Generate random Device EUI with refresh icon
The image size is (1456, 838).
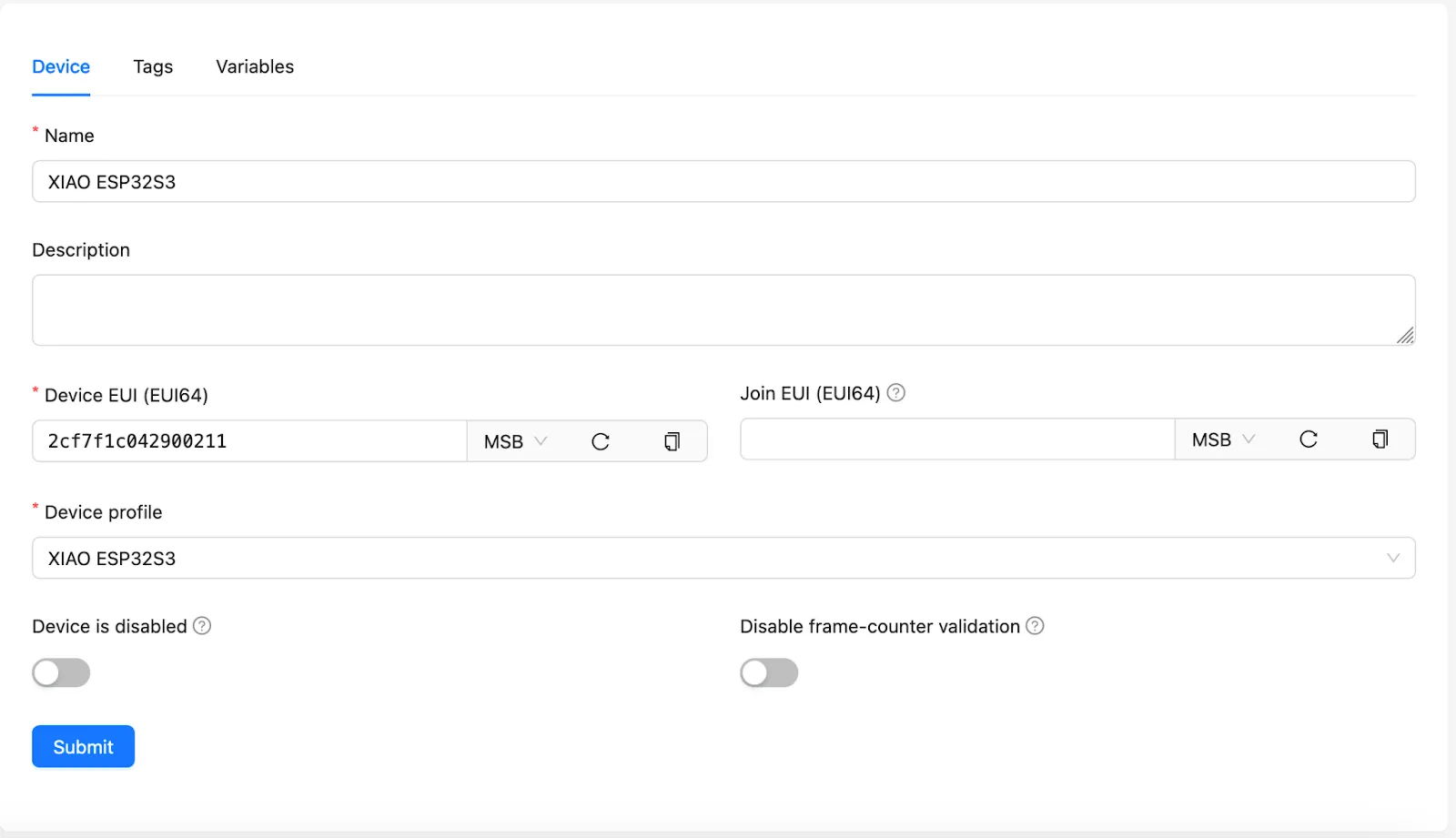tap(601, 441)
